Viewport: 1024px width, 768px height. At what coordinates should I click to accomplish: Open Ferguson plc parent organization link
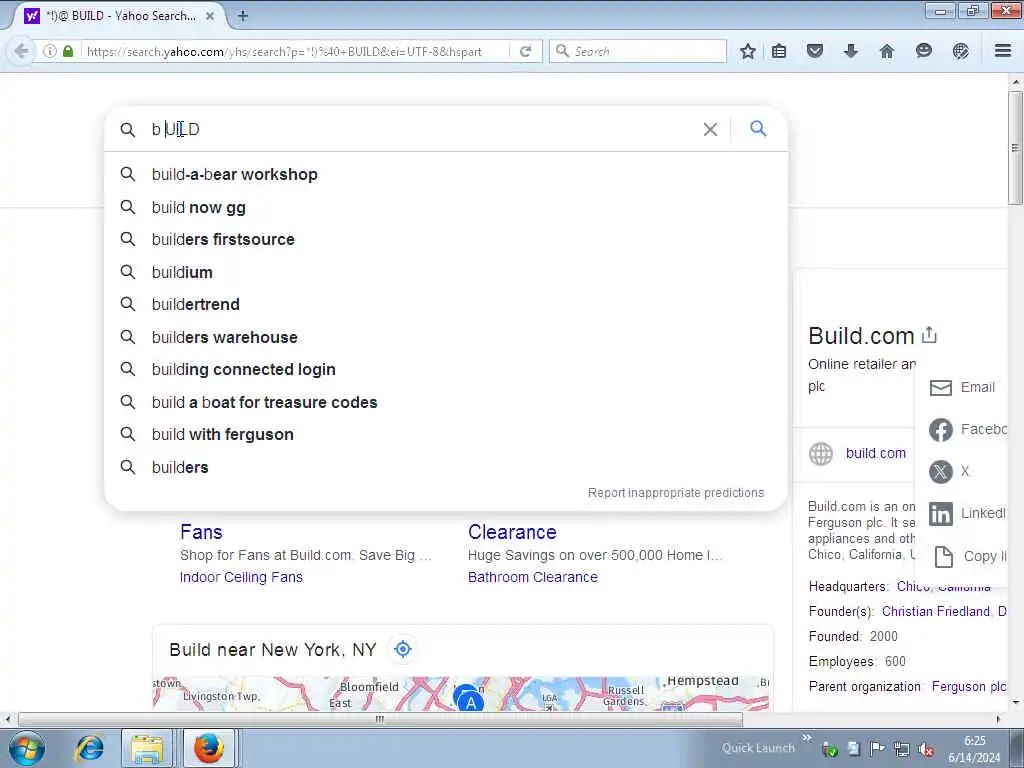click(x=968, y=686)
